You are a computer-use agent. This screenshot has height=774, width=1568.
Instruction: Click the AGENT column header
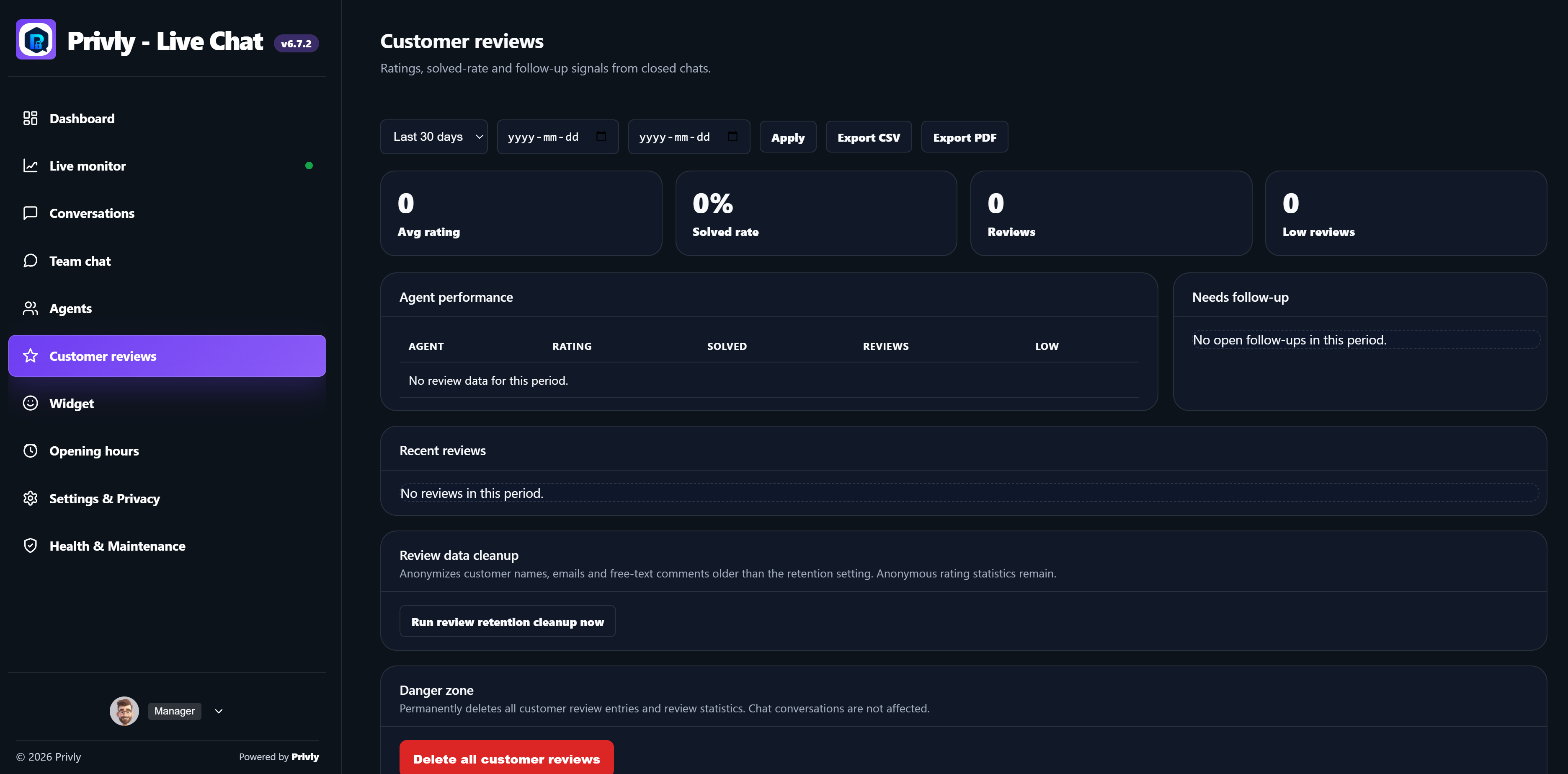pos(426,346)
